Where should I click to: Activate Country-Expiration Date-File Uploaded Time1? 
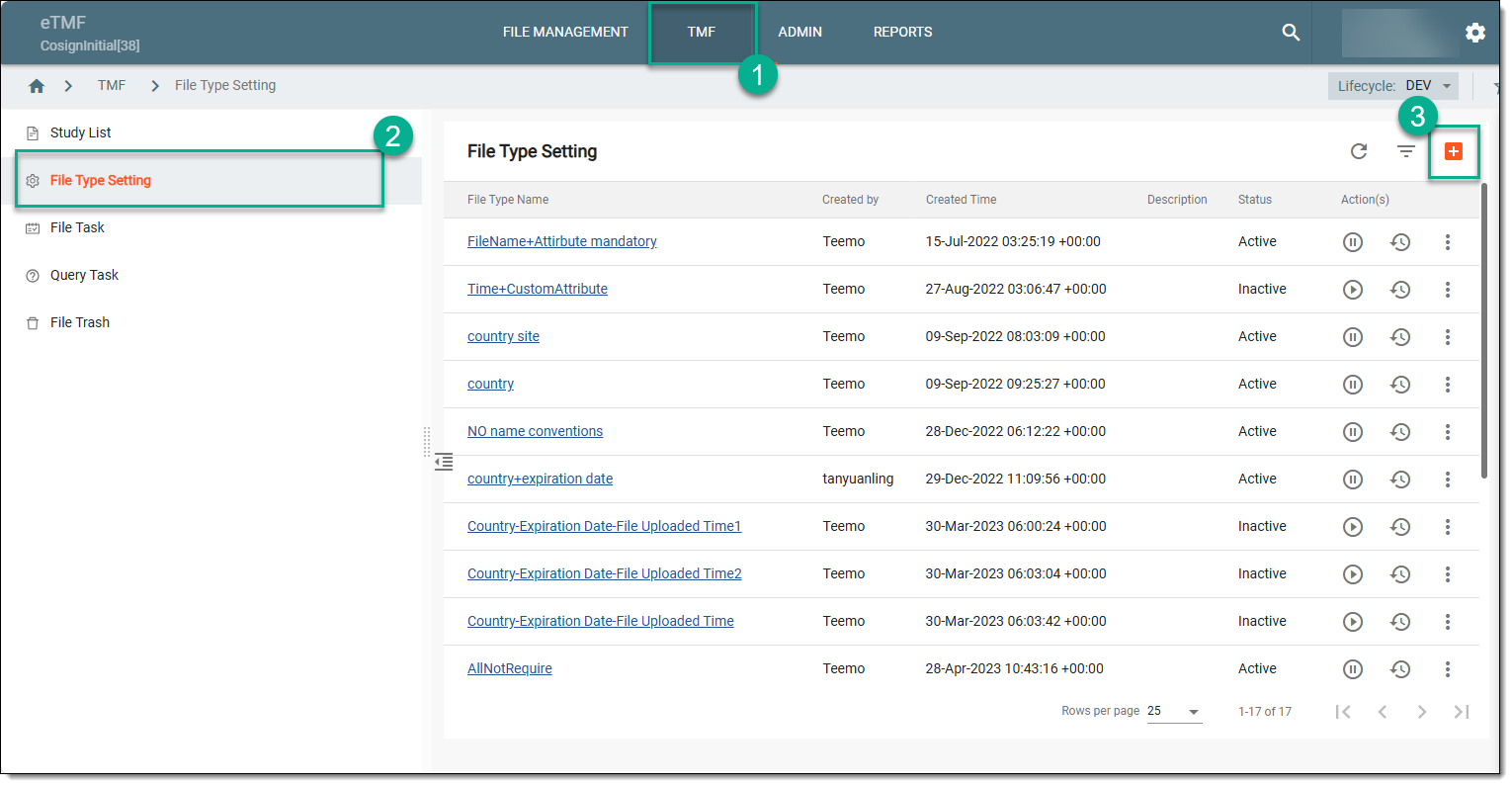pyautogui.click(x=1353, y=527)
